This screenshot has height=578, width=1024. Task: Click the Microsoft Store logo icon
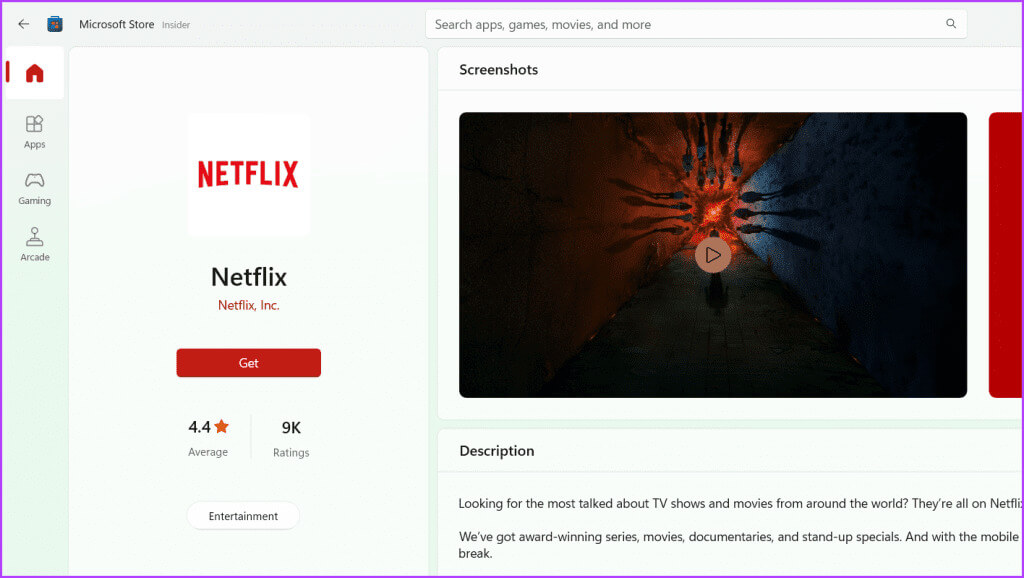pyautogui.click(x=55, y=24)
